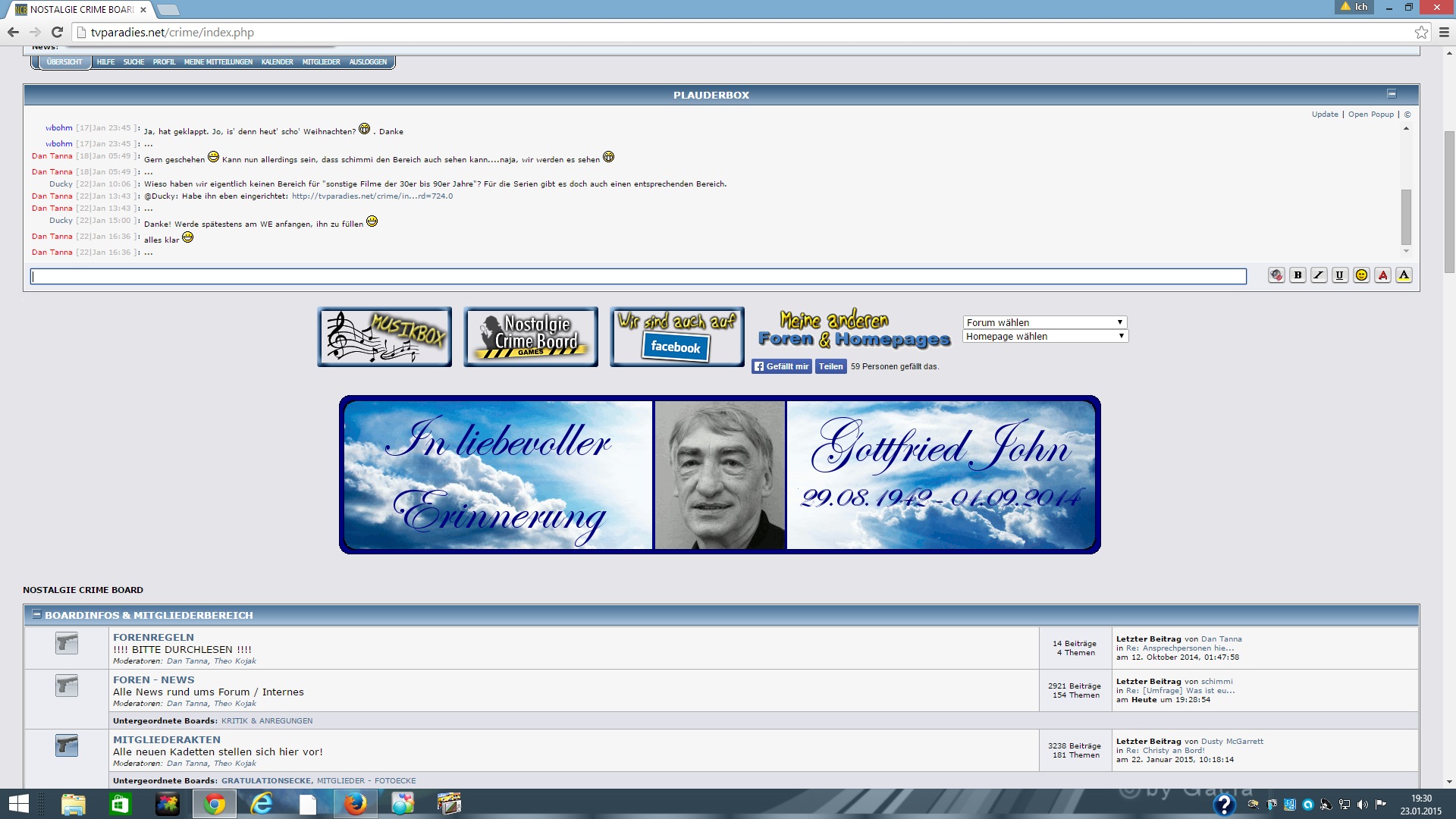The image size is (1456, 819).
Task: Open the Forenregeln board
Action: [153, 637]
